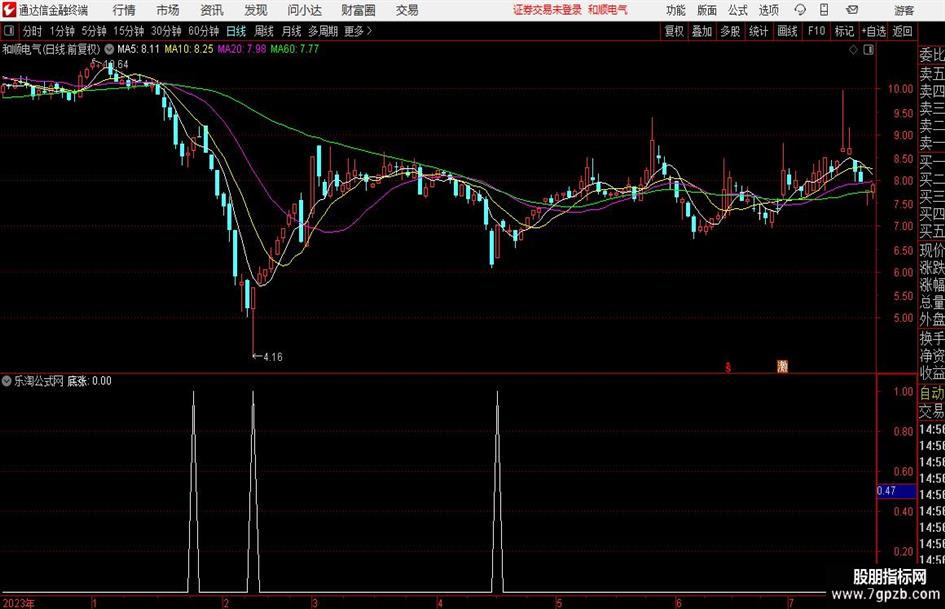This screenshot has width=945, height=609.
Task: Open the 公式 menu
Action: (738, 10)
